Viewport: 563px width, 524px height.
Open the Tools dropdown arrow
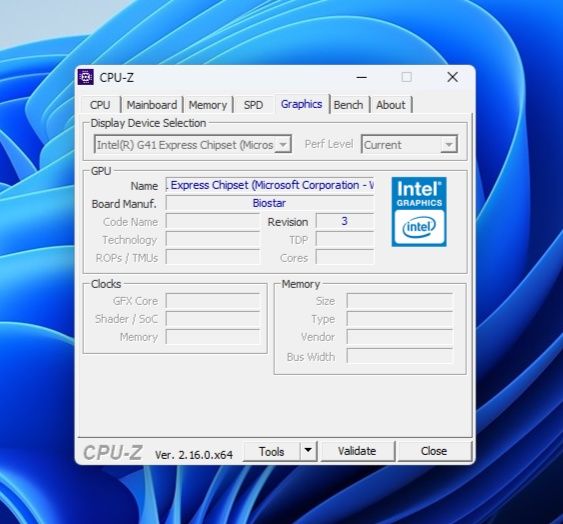(x=308, y=450)
